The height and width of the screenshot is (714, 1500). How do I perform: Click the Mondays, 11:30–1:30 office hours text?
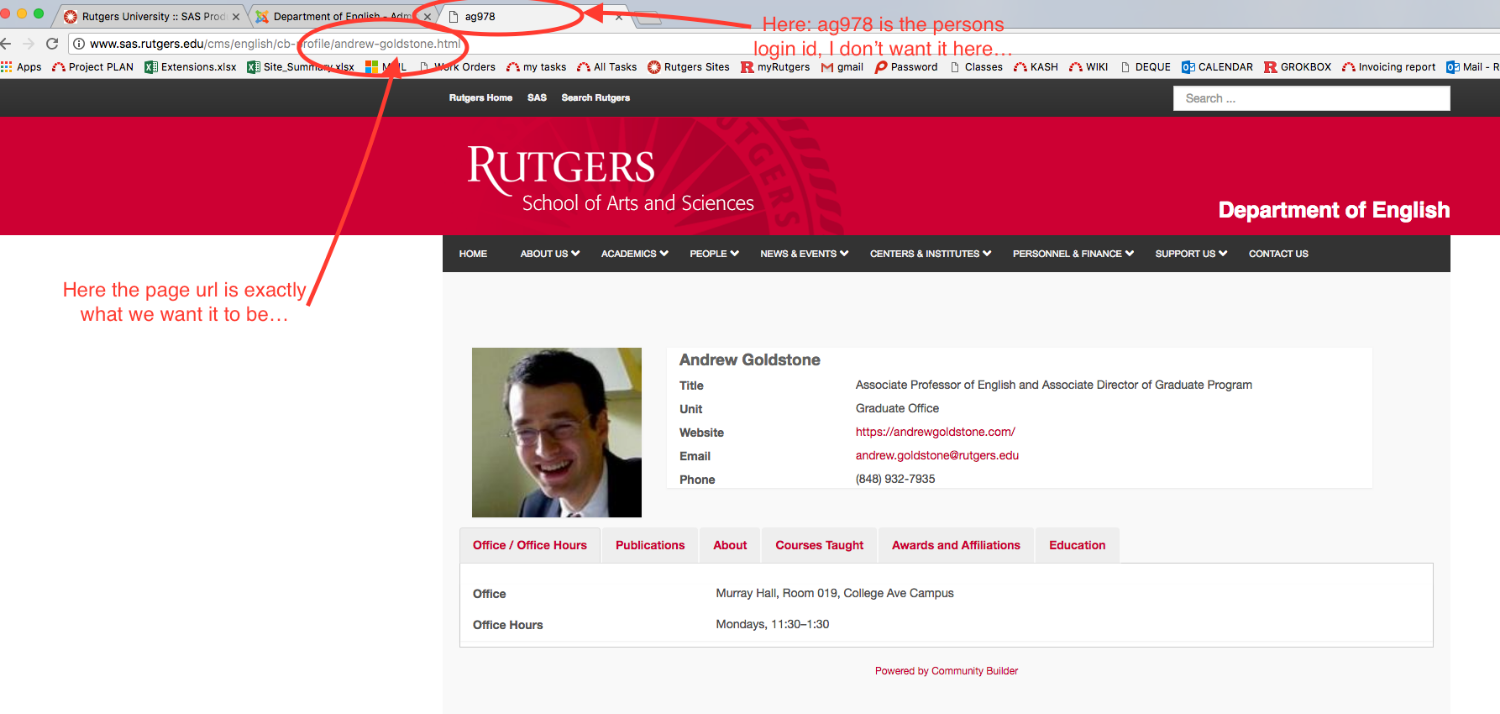pyautogui.click(x=772, y=625)
